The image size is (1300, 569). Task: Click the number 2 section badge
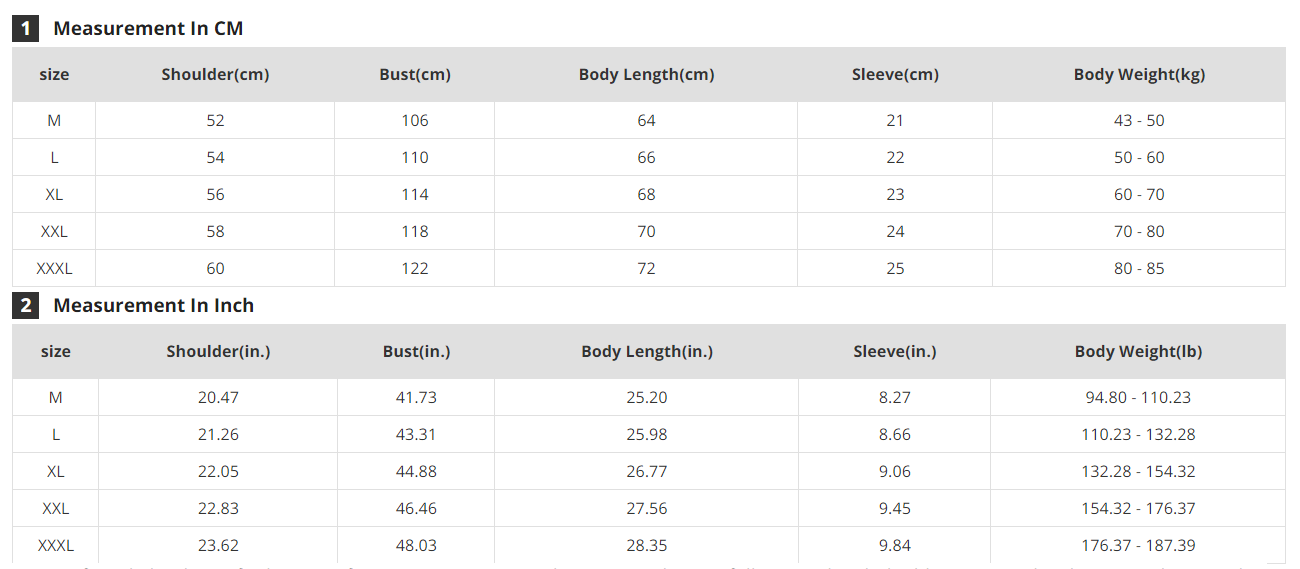click(25, 305)
